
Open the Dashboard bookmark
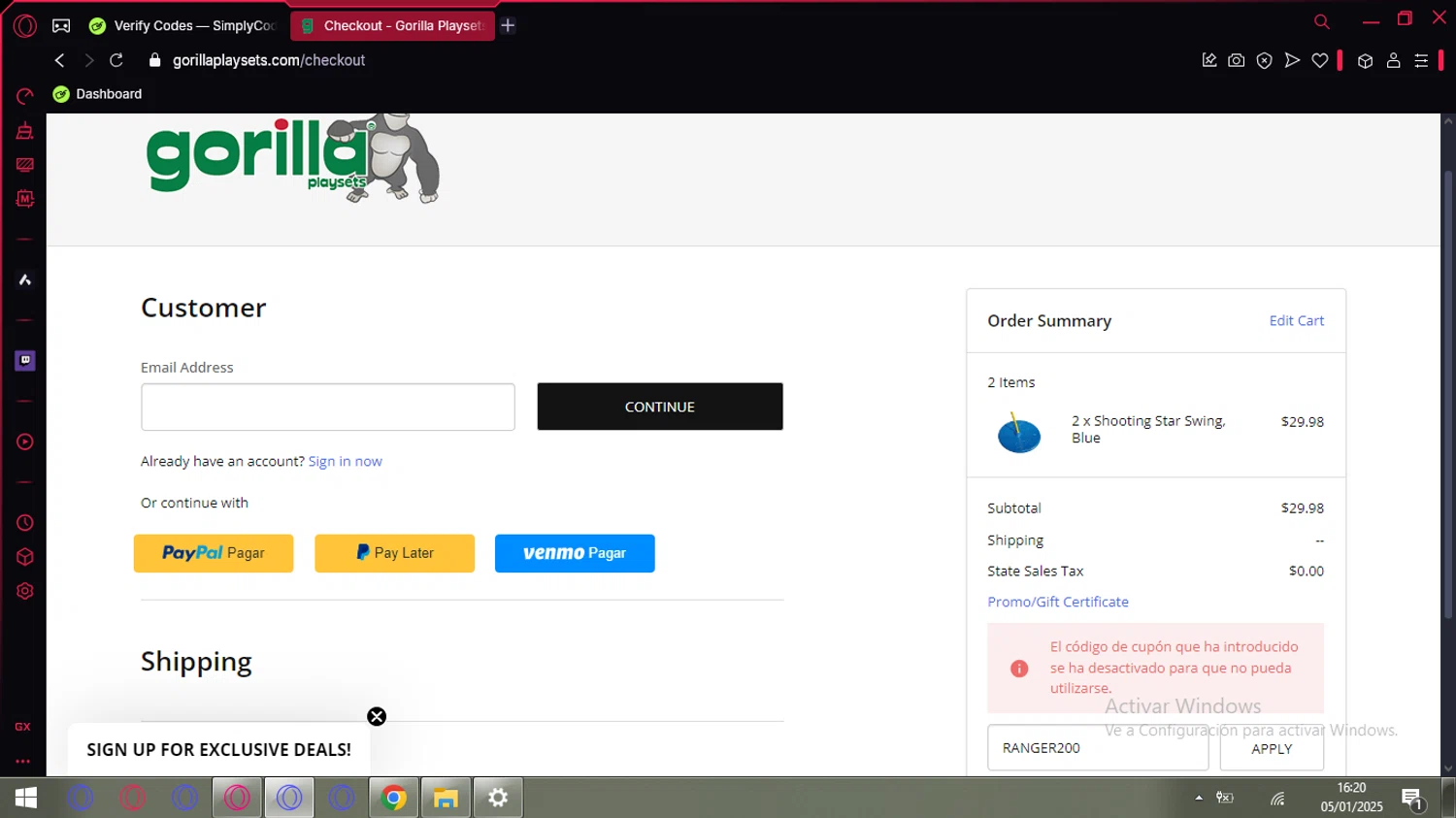point(97,94)
